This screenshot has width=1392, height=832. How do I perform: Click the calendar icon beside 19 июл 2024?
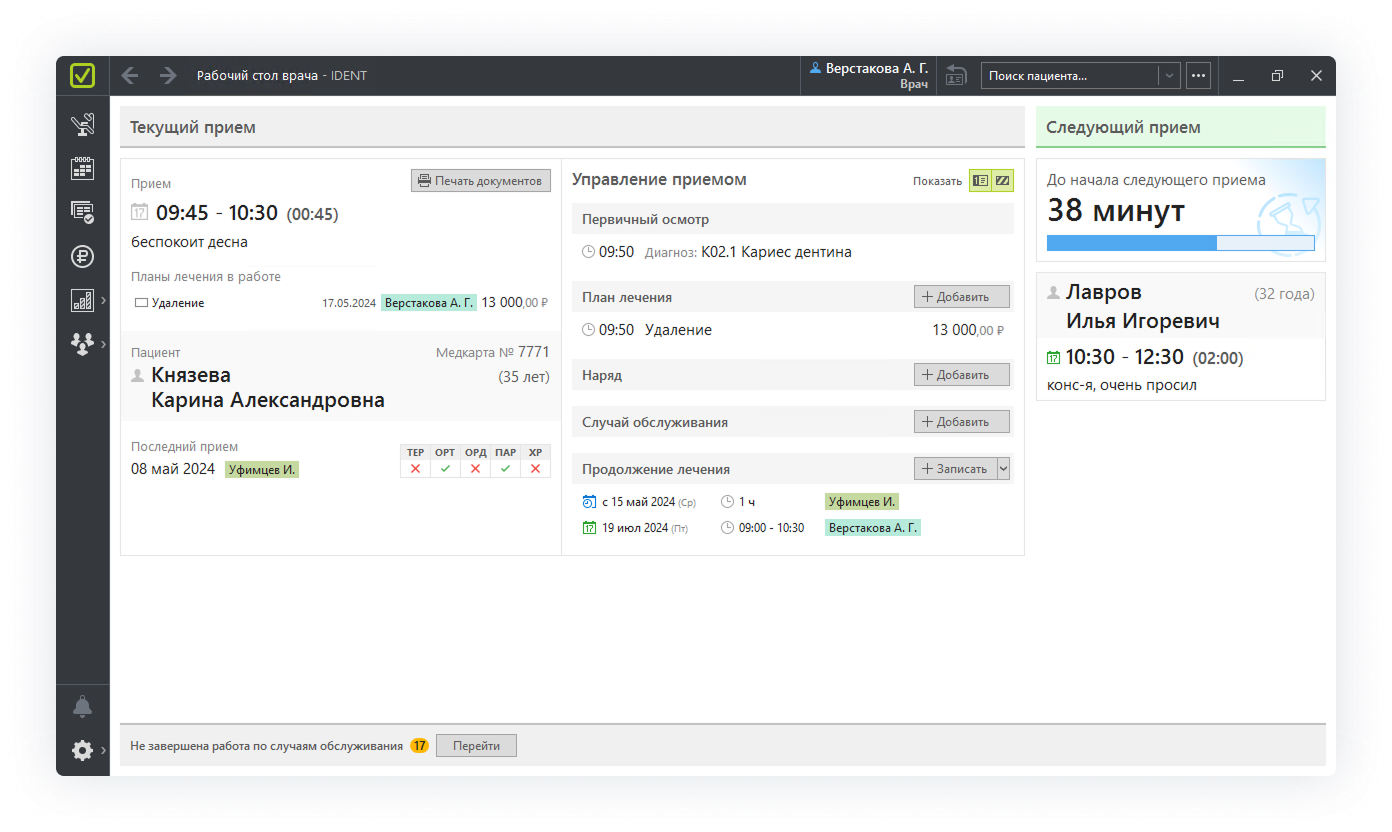pos(589,528)
